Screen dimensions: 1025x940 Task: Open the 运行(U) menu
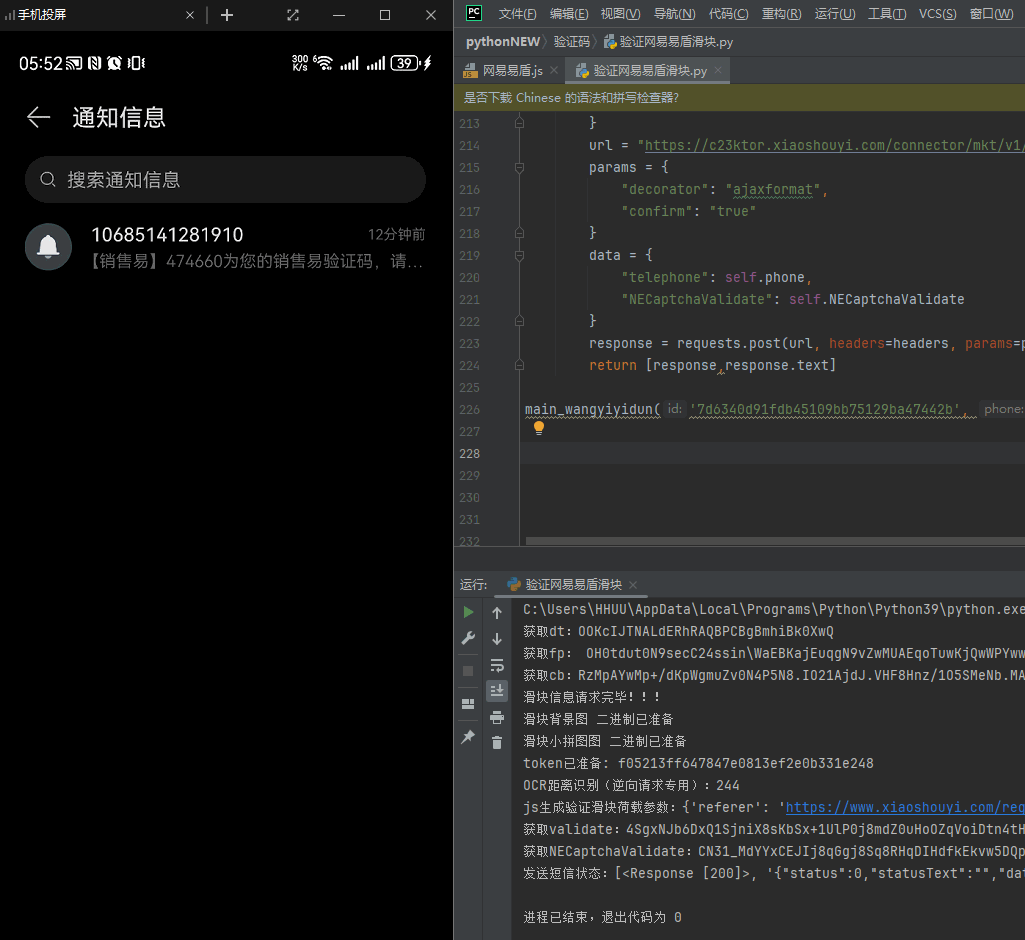[837, 14]
